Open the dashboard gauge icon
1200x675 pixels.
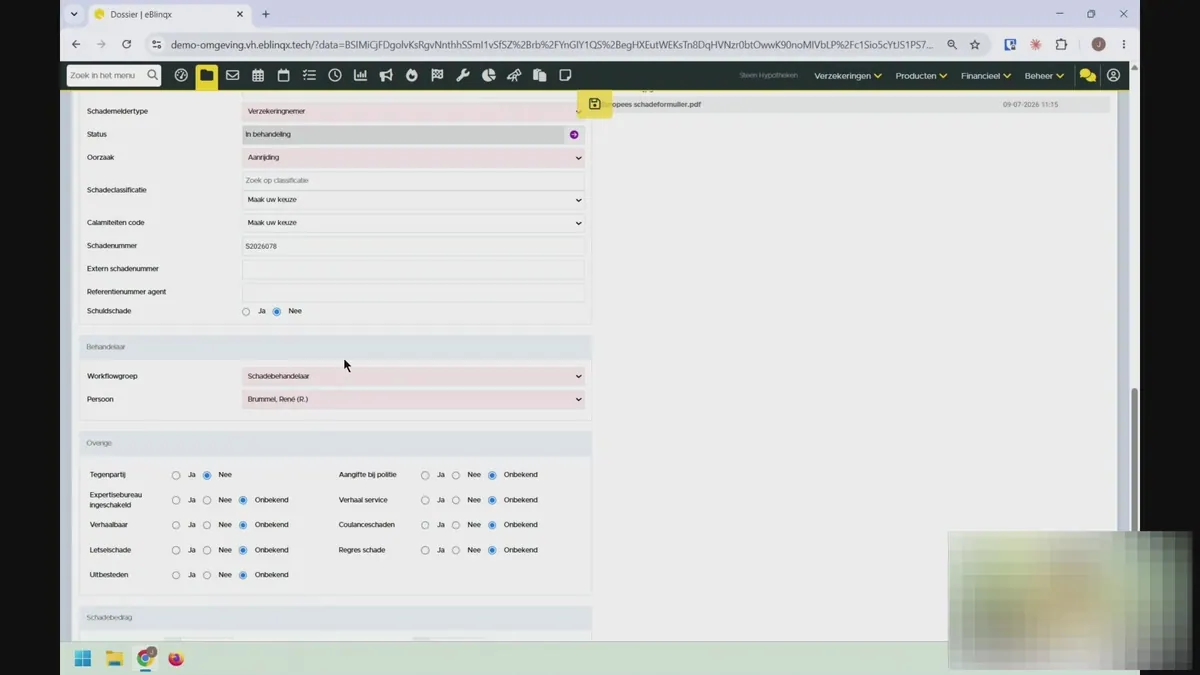[181, 75]
